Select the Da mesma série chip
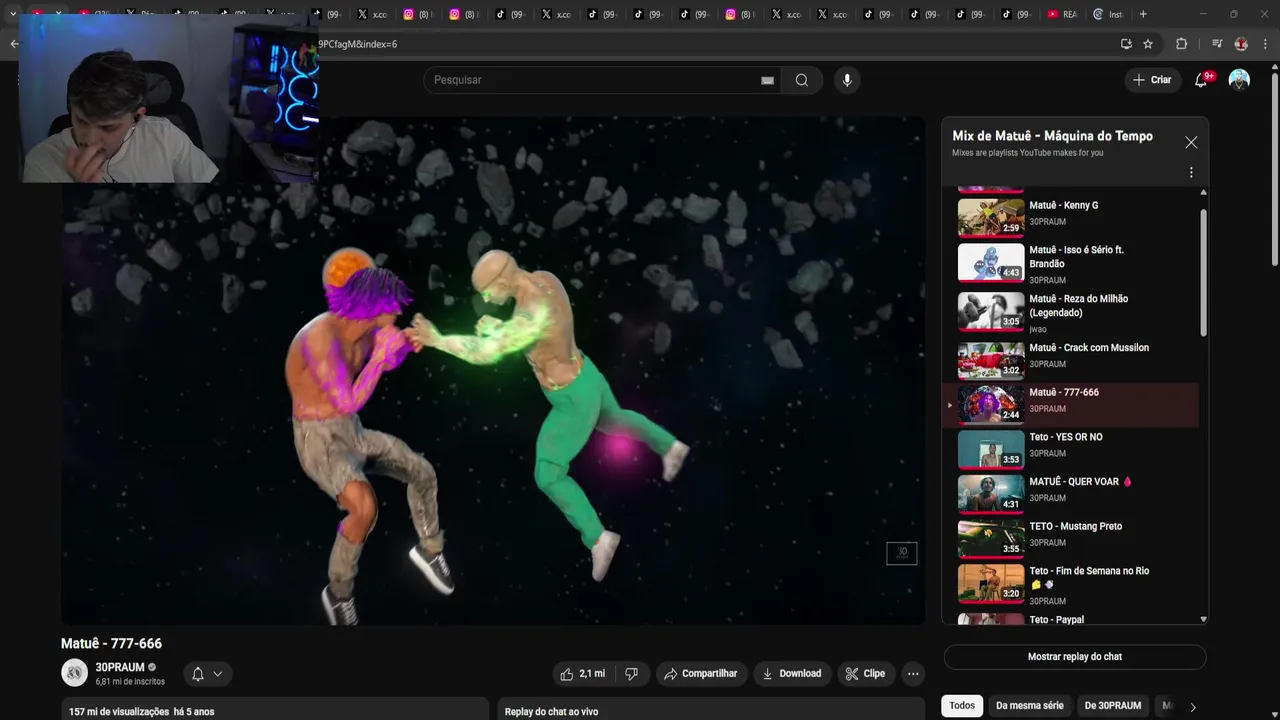 click(x=1030, y=706)
